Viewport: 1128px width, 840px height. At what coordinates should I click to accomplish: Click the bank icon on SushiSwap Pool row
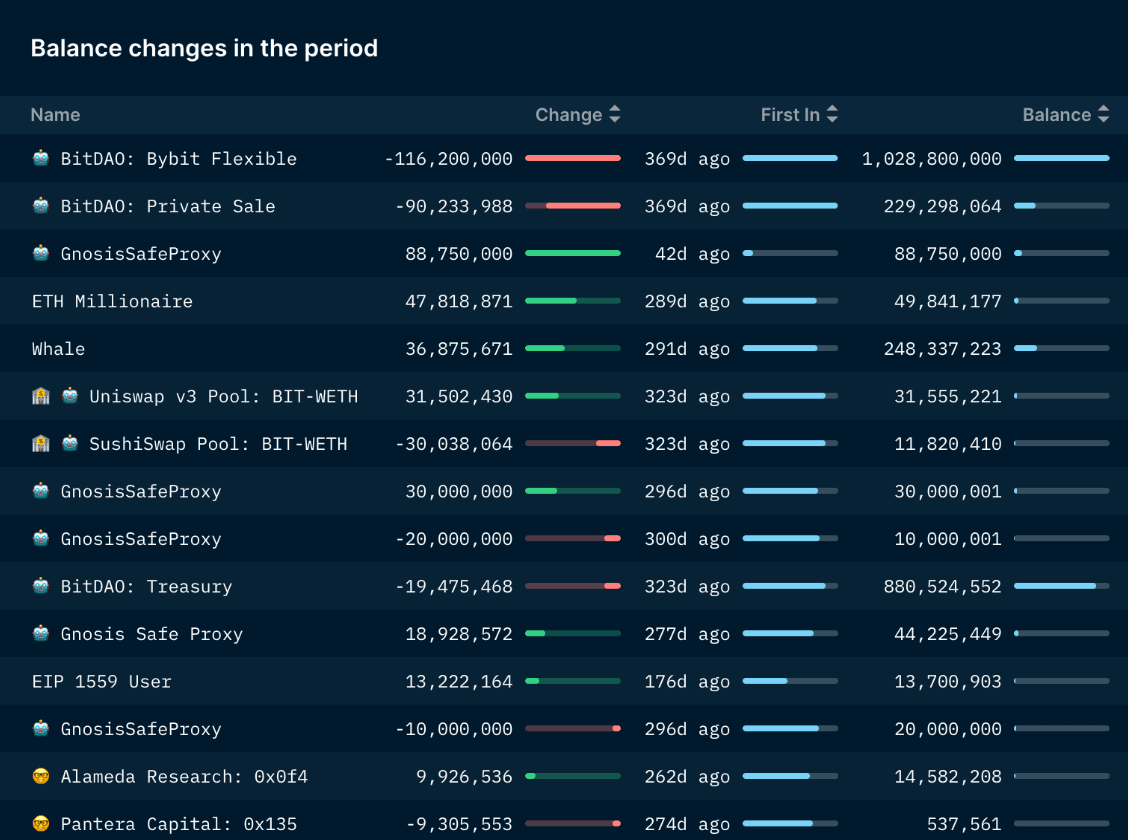(x=41, y=443)
